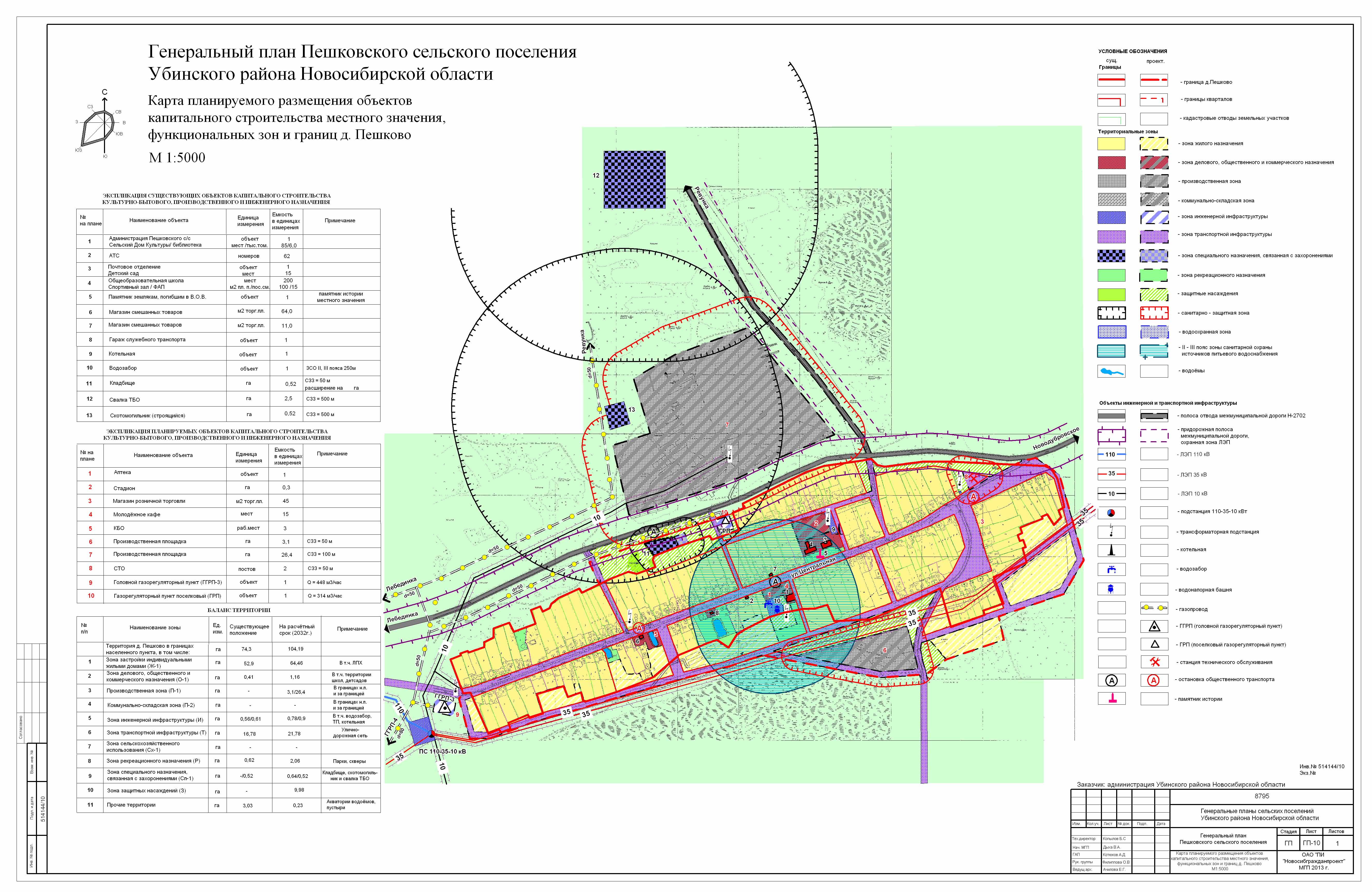This screenshot has height=892, width=1372.
Task: Click the planned red санитарно-защитная зона swatch
Action: point(1154,313)
